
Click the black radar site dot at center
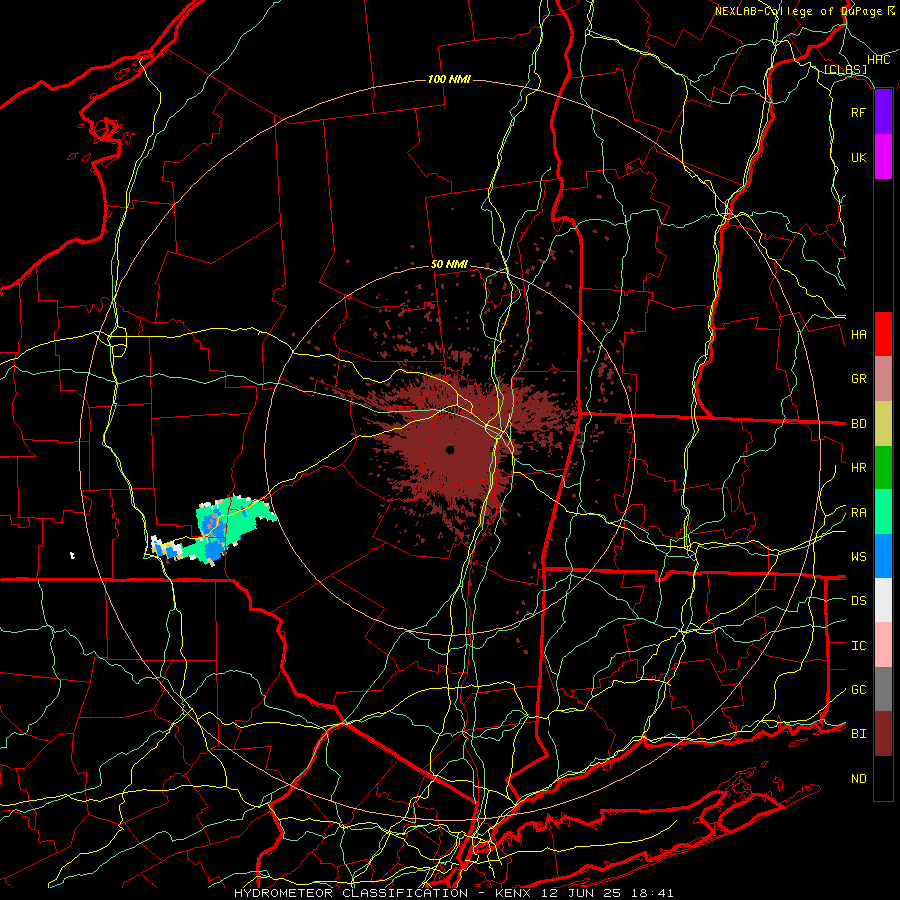(x=450, y=450)
